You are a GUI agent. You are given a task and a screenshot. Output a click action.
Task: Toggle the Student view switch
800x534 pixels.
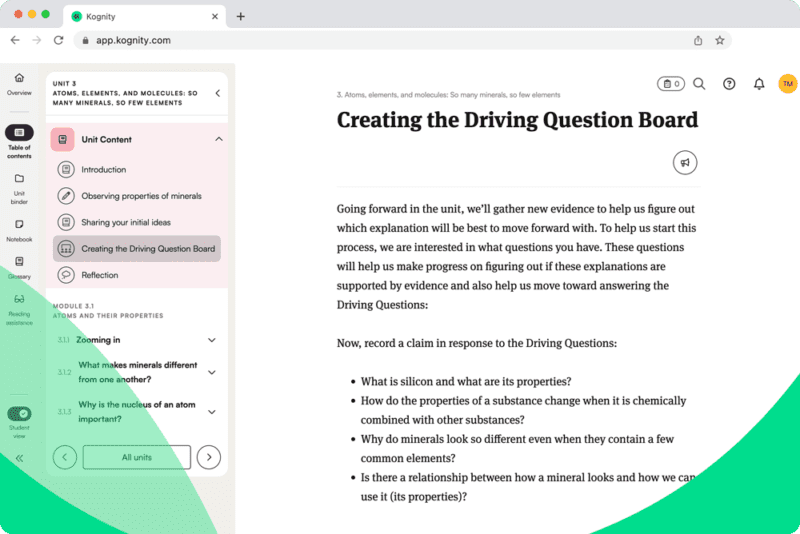pos(19,414)
